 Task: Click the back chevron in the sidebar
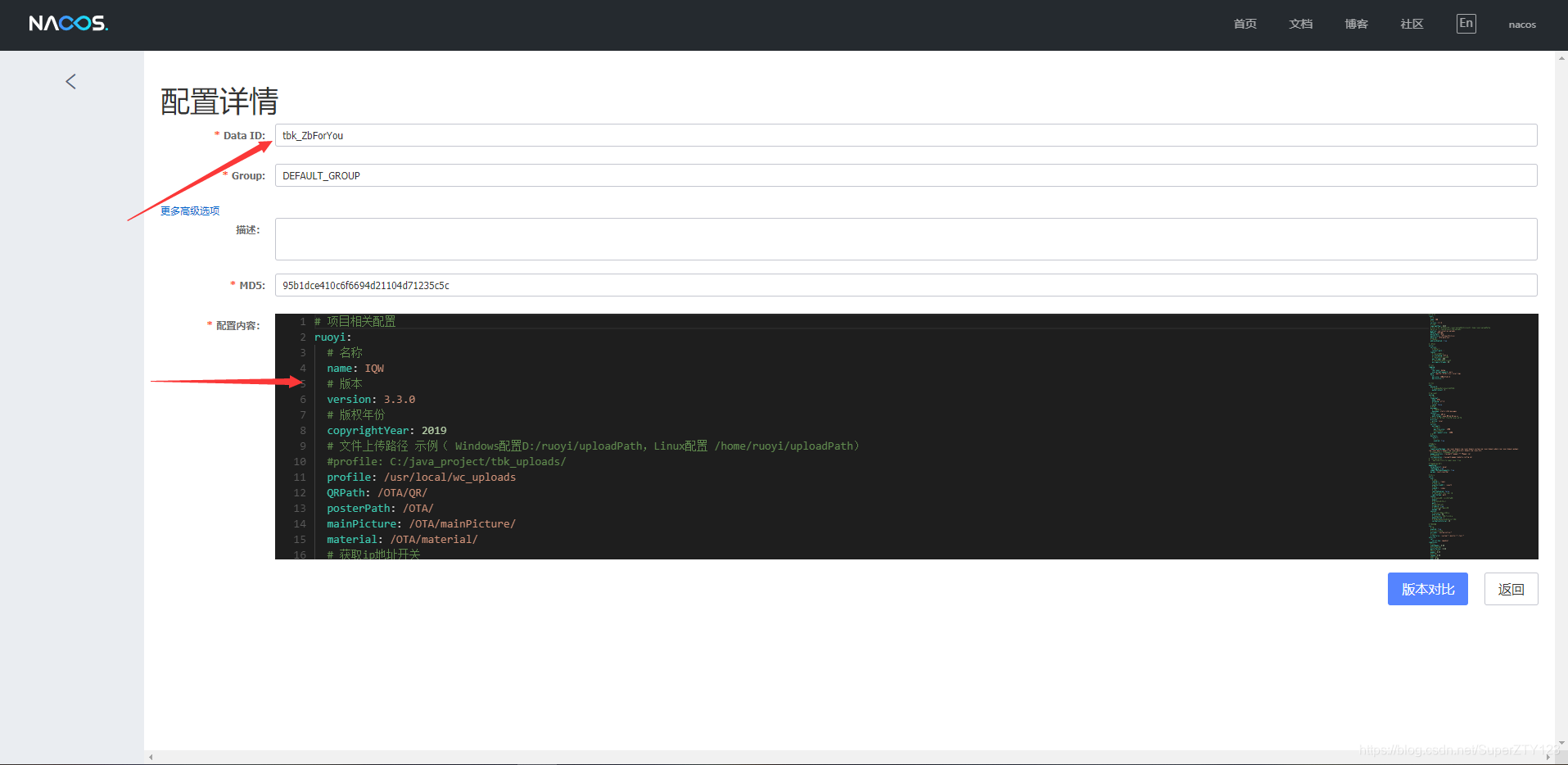click(71, 81)
